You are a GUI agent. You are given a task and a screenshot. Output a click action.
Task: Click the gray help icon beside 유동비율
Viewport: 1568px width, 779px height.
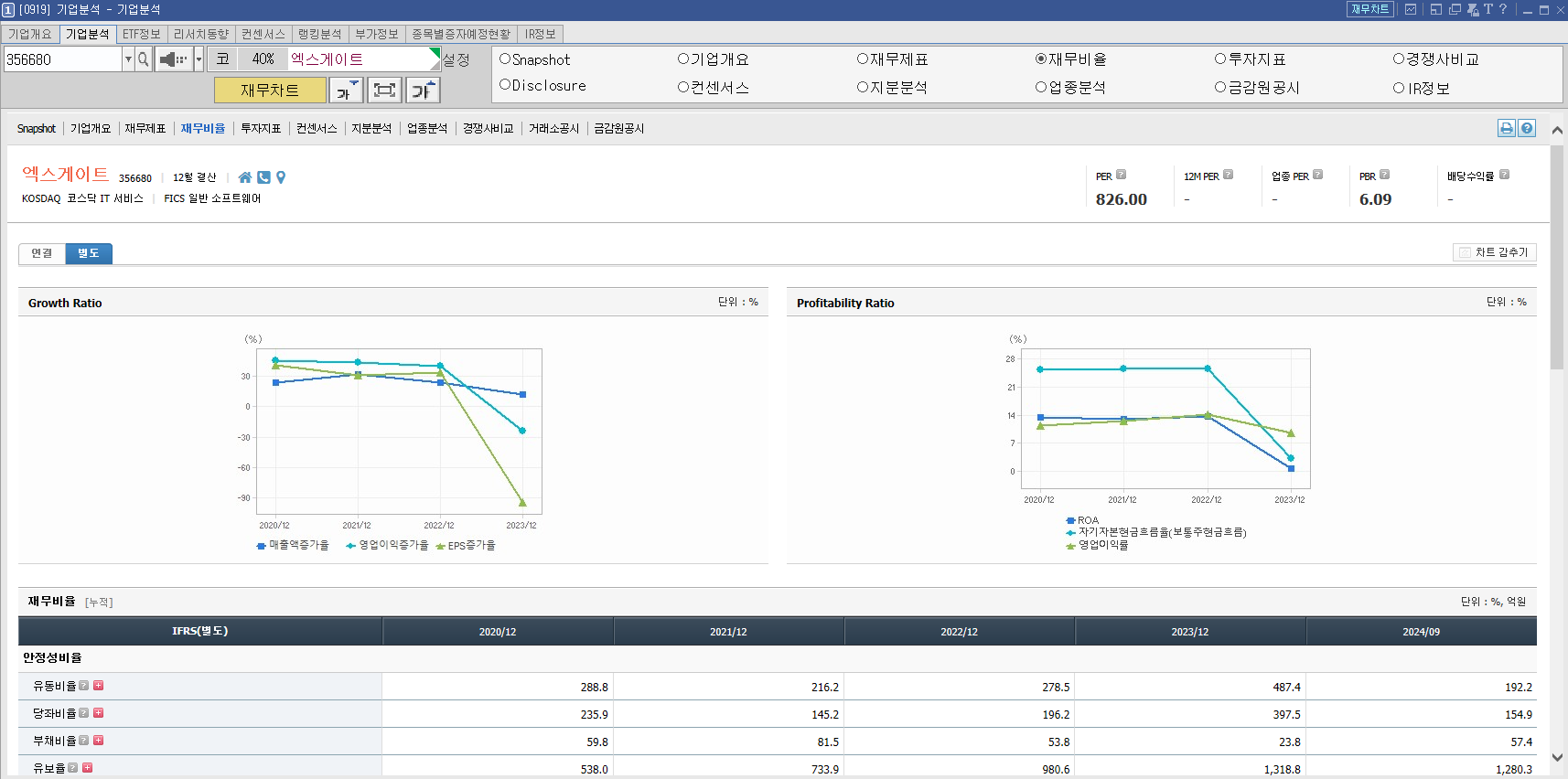point(84,686)
